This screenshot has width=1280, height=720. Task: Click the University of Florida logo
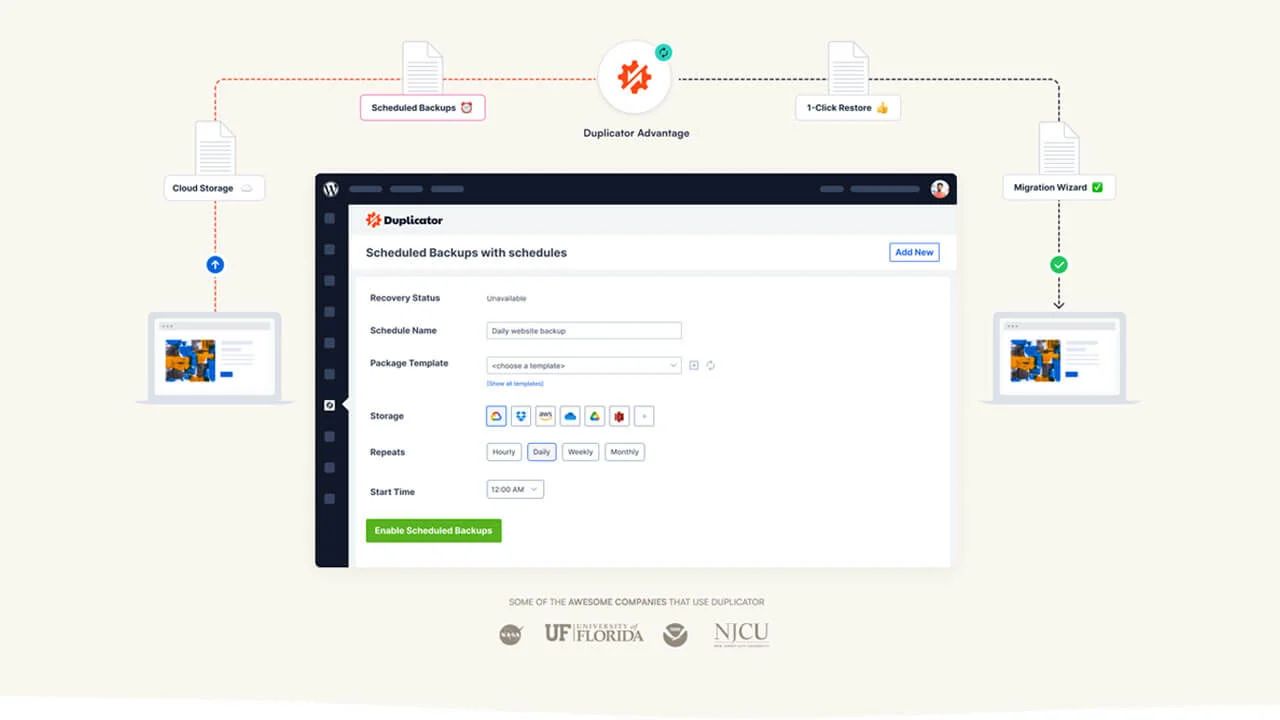594,633
